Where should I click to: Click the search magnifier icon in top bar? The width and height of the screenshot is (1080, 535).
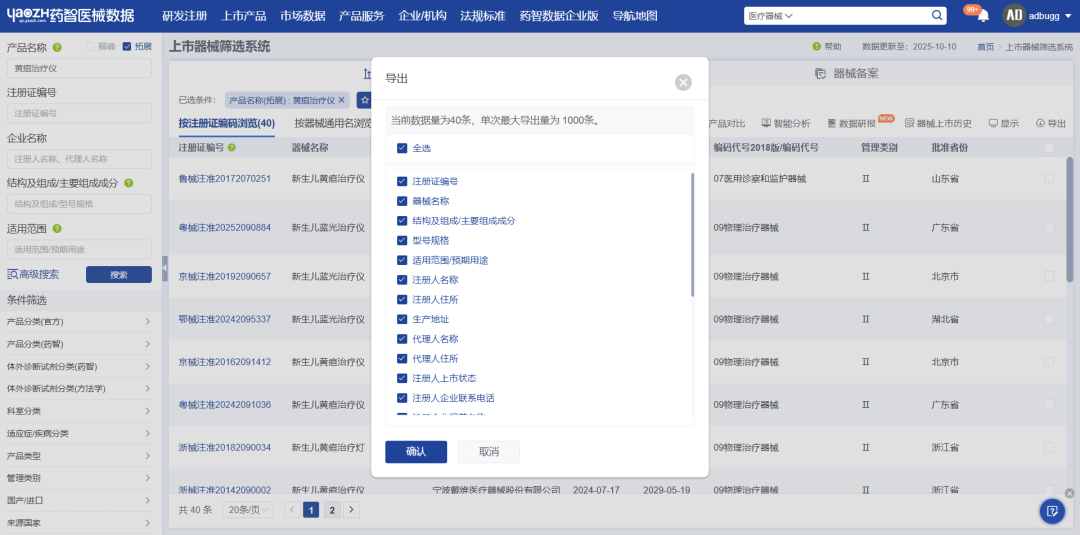pyautogui.click(x=937, y=15)
